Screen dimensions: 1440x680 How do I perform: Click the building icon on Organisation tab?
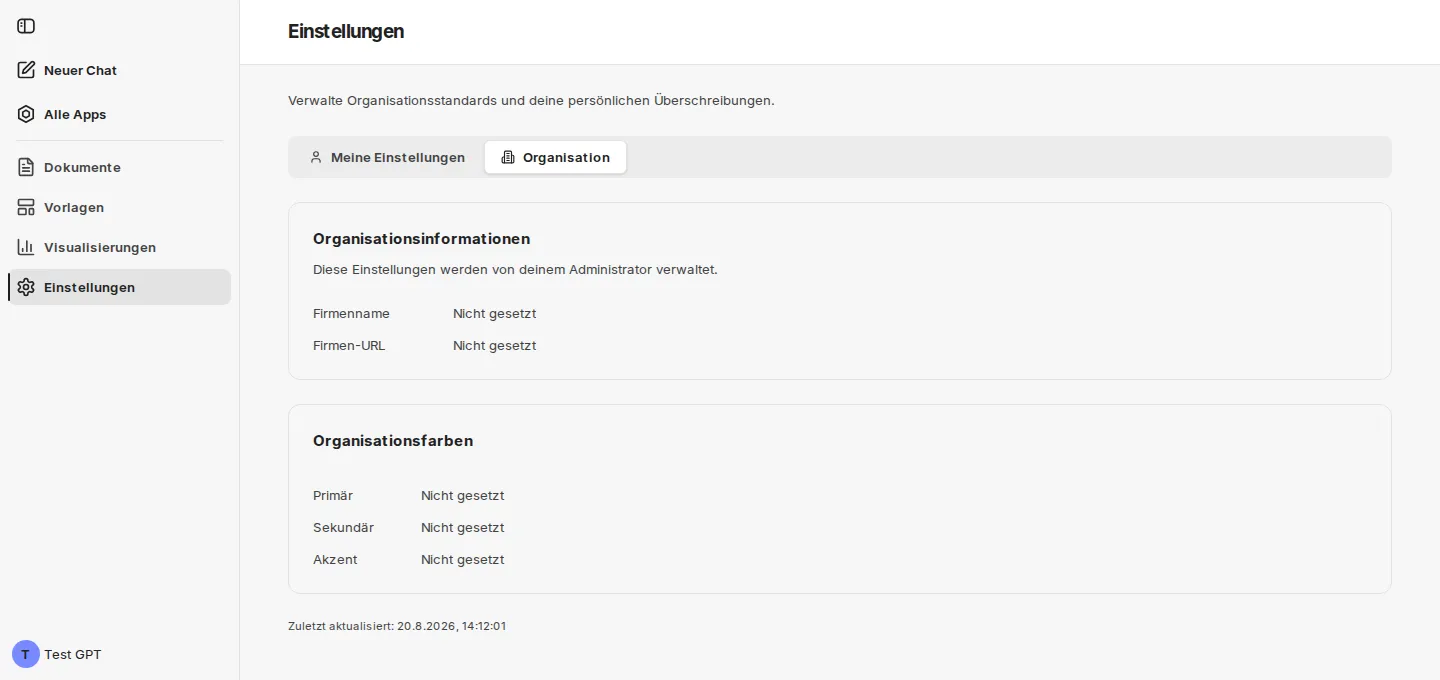508,157
